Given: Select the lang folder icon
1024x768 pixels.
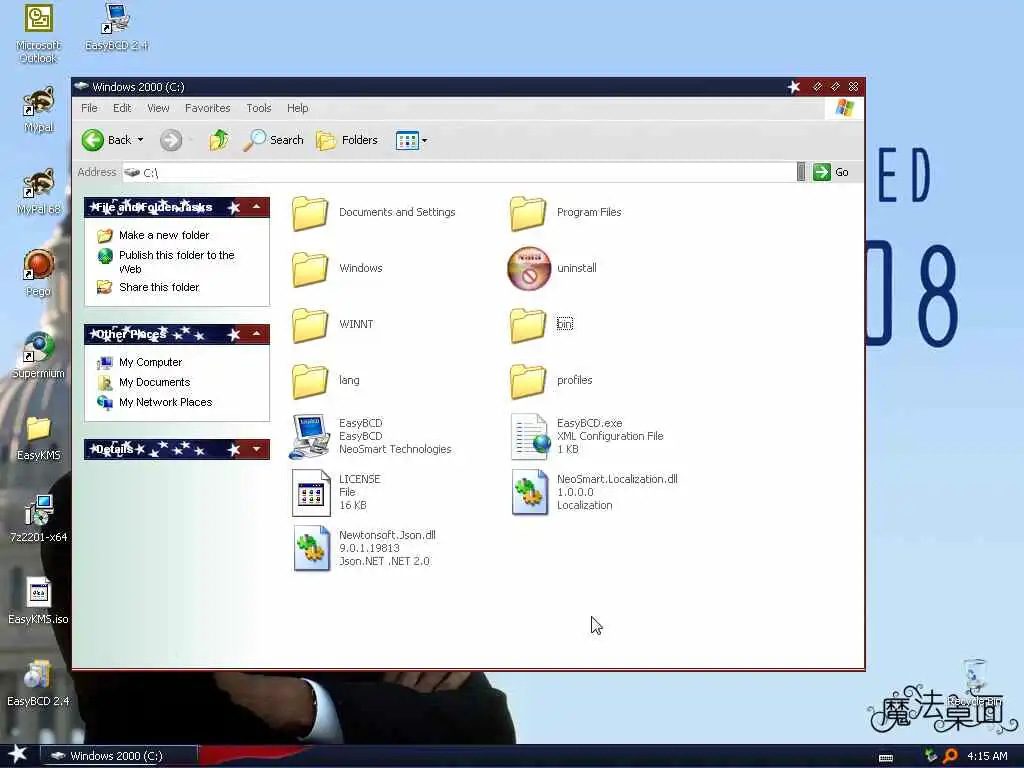Looking at the screenshot, I should point(310,381).
